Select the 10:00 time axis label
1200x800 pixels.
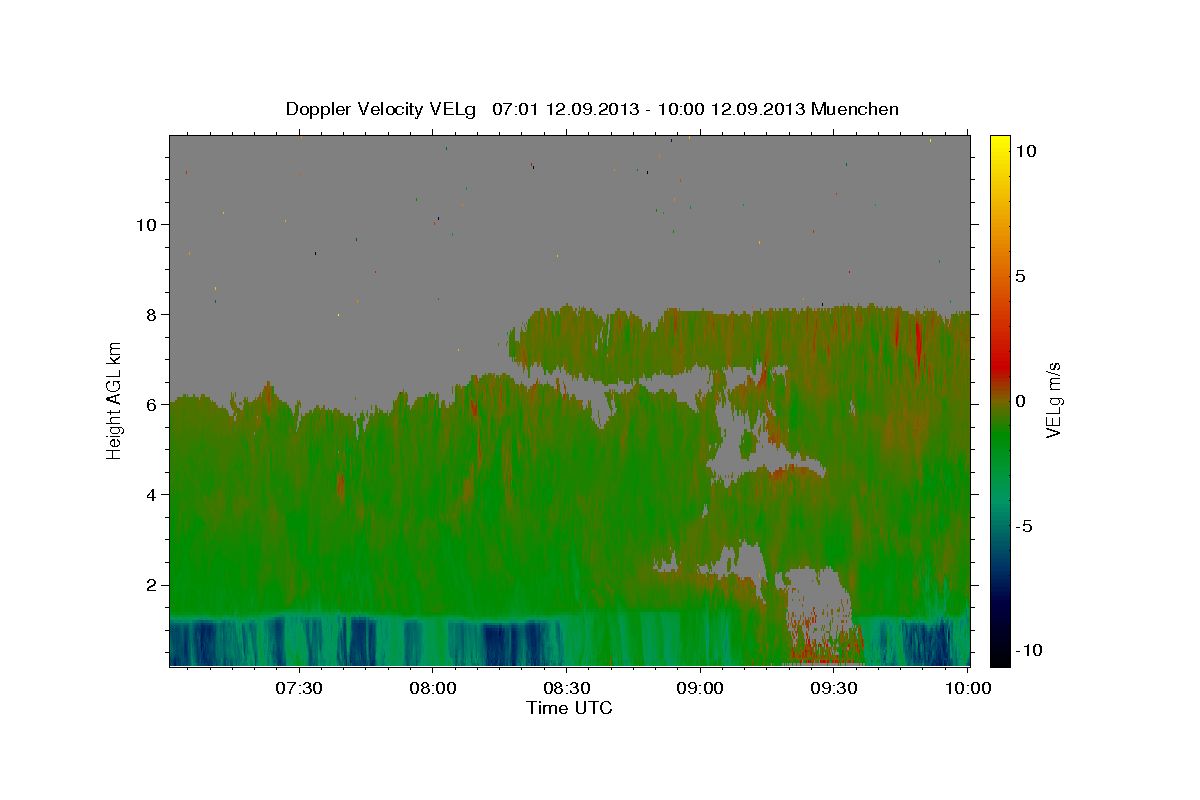[968, 688]
